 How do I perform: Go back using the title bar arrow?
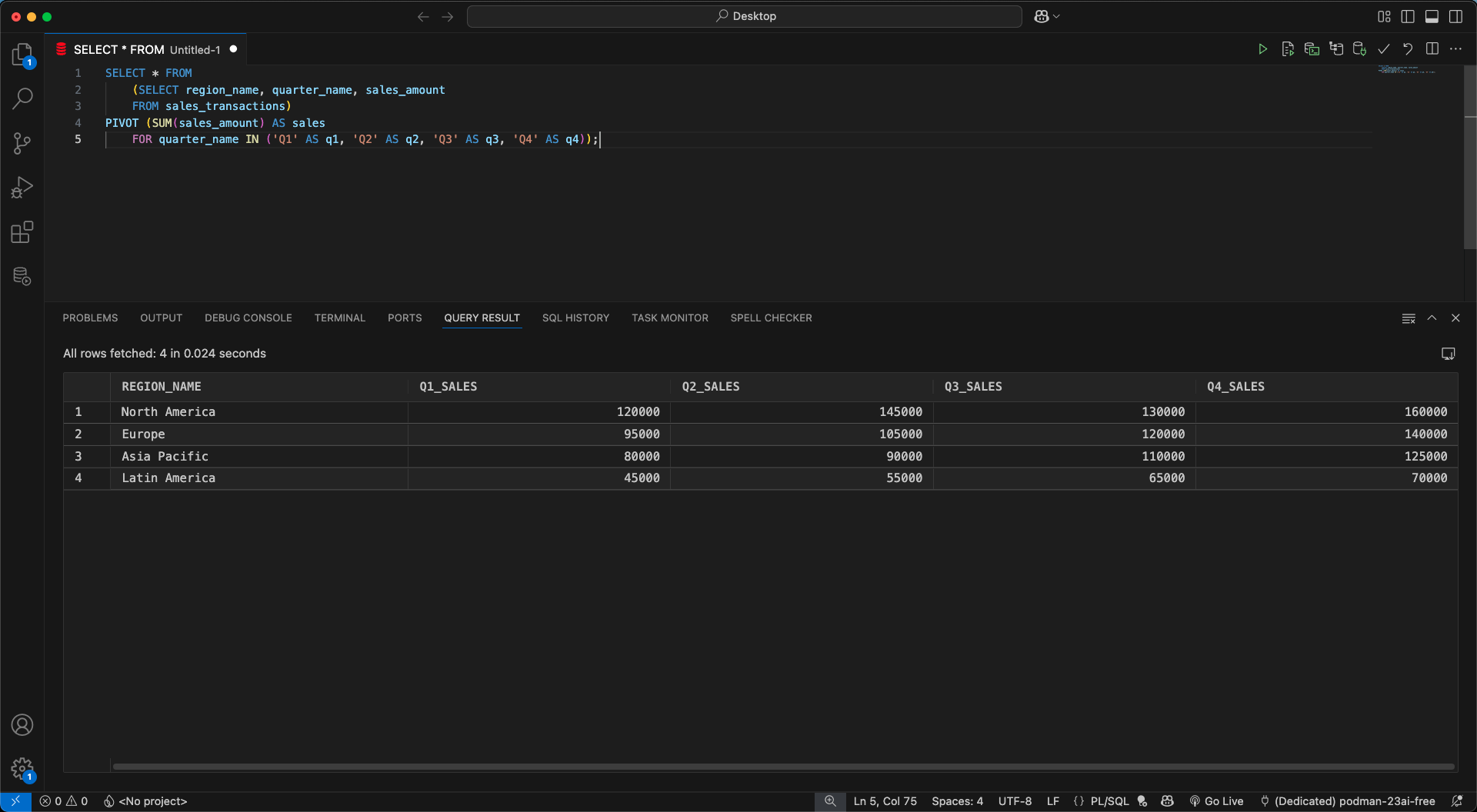[x=423, y=16]
